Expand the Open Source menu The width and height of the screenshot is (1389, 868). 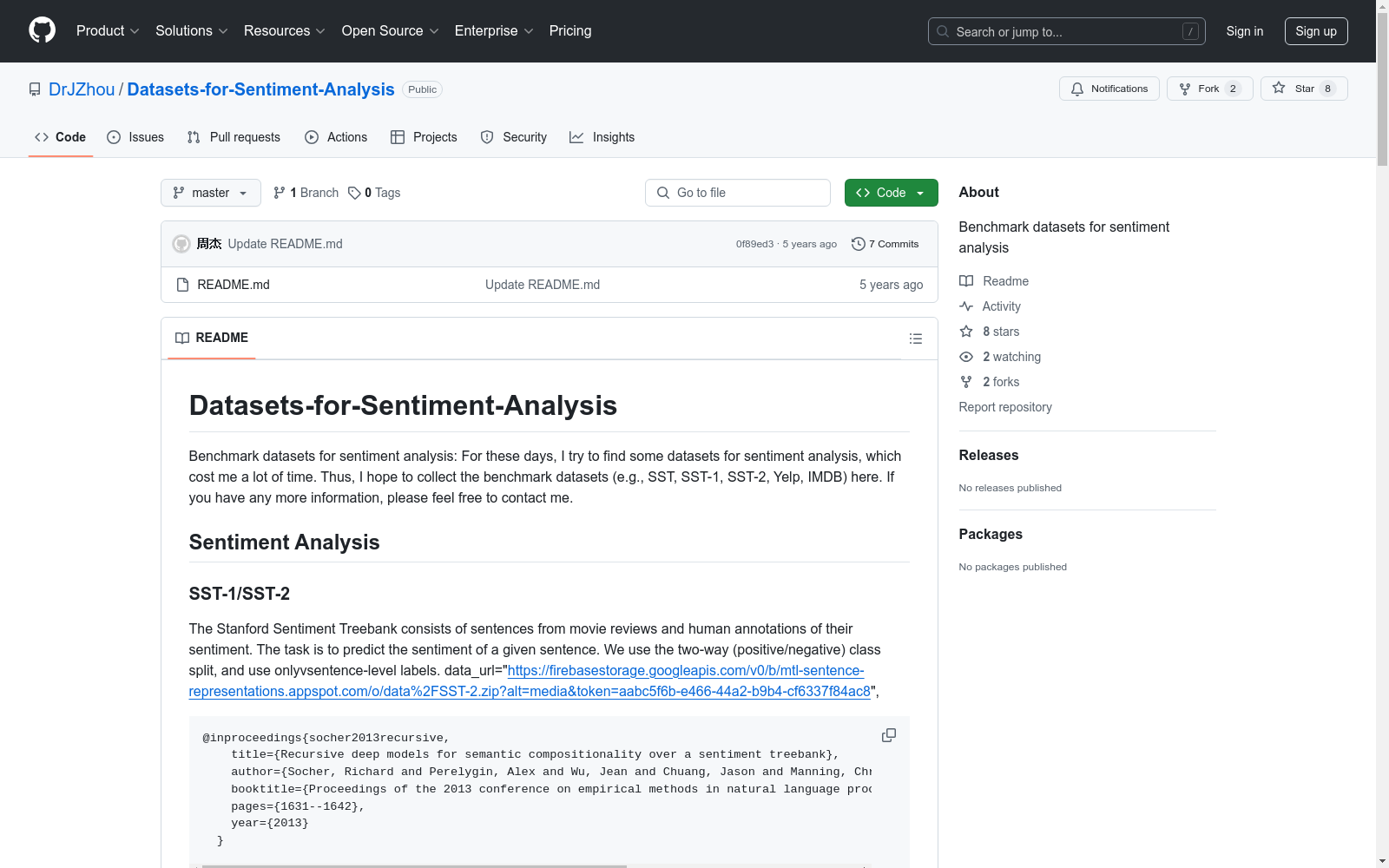tap(390, 31)
